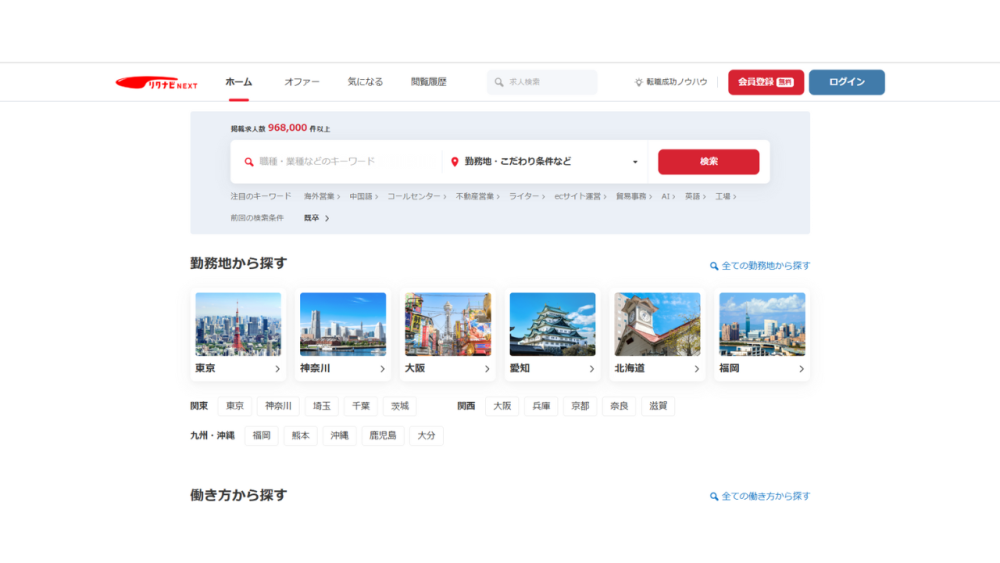Click the Rikunabi NEXT logo

pos(156,83)
